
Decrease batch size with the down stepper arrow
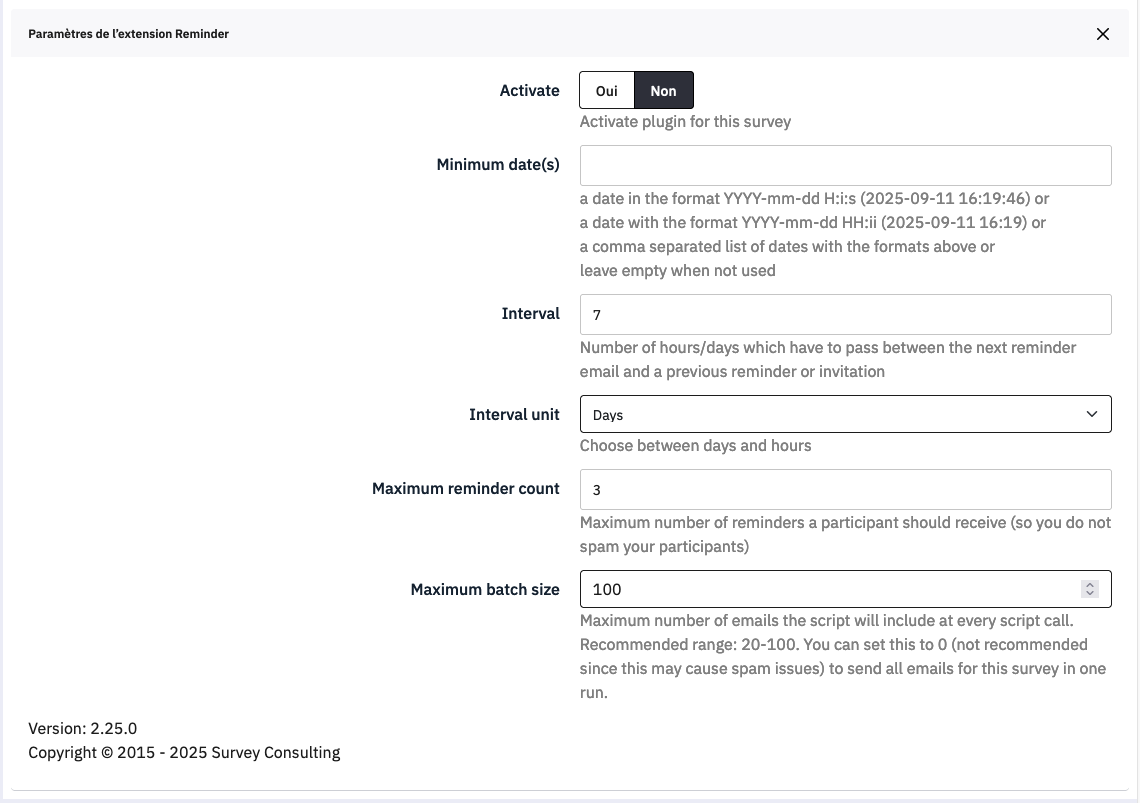(1090, 594)
